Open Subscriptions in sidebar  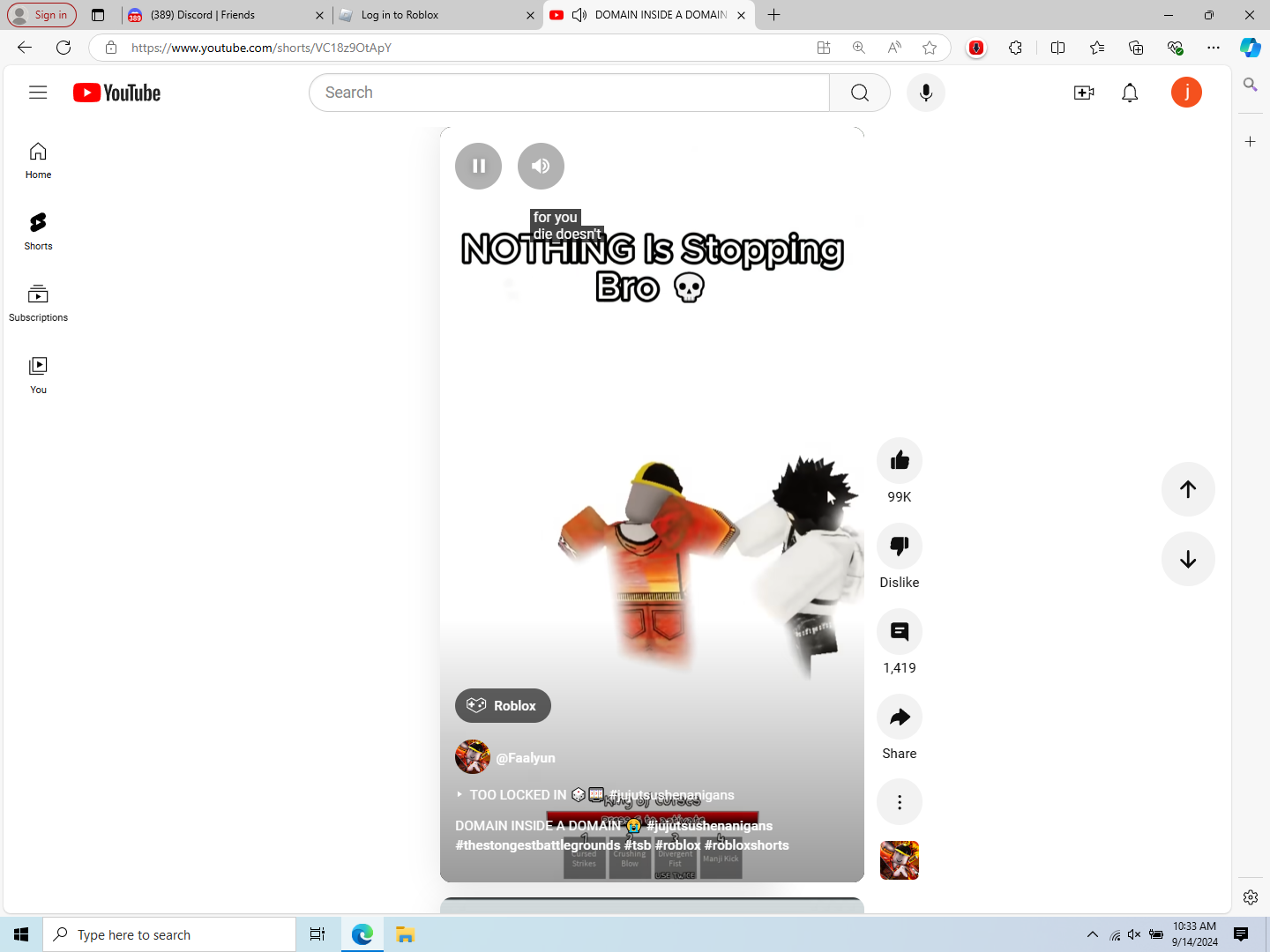(x=38, y=304)
